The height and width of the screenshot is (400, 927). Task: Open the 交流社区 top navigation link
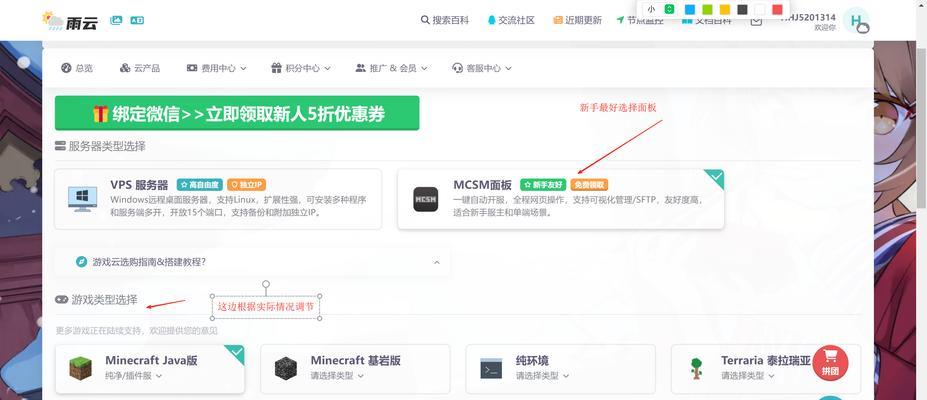click(511, 20)
